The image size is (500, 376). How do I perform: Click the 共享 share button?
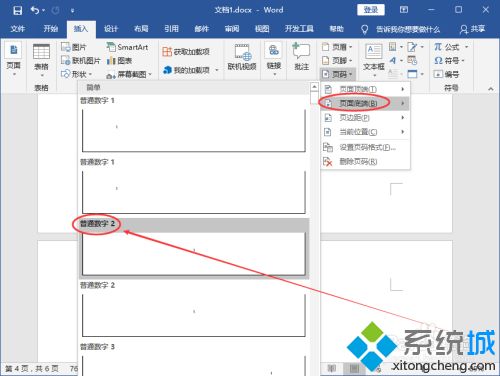click(x=472, y=29)
